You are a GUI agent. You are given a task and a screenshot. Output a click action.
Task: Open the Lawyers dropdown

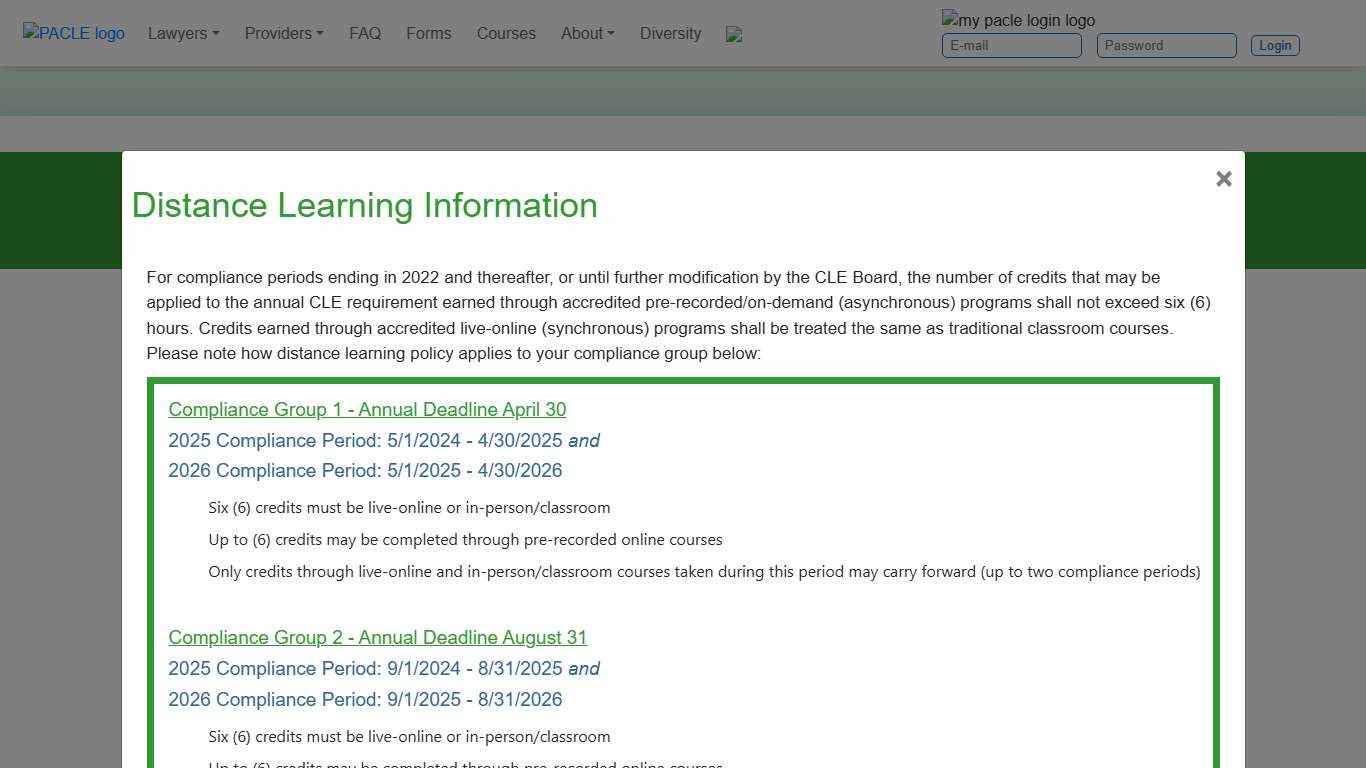coord(182,33)
